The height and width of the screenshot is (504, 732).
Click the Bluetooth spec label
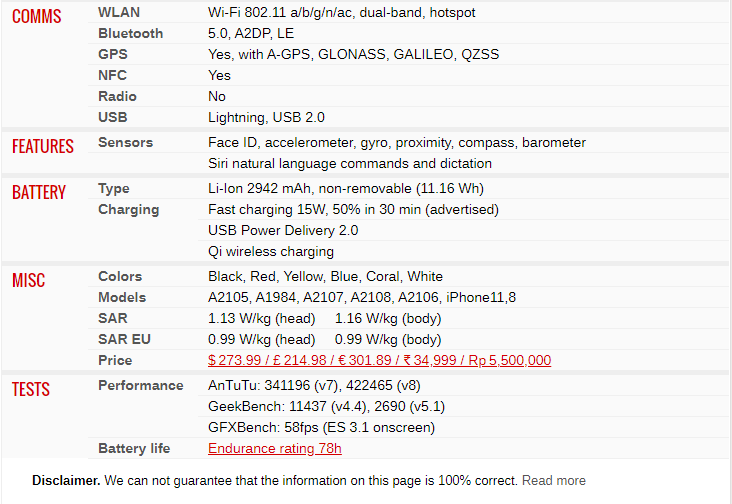coord(130,34)
